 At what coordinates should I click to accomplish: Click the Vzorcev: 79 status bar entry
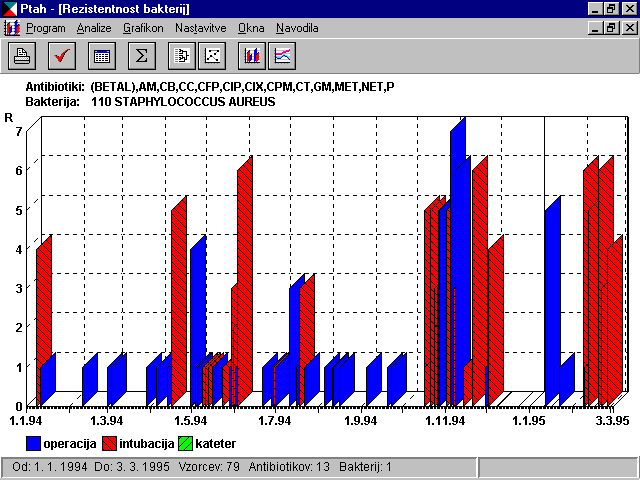coord(209,467)
